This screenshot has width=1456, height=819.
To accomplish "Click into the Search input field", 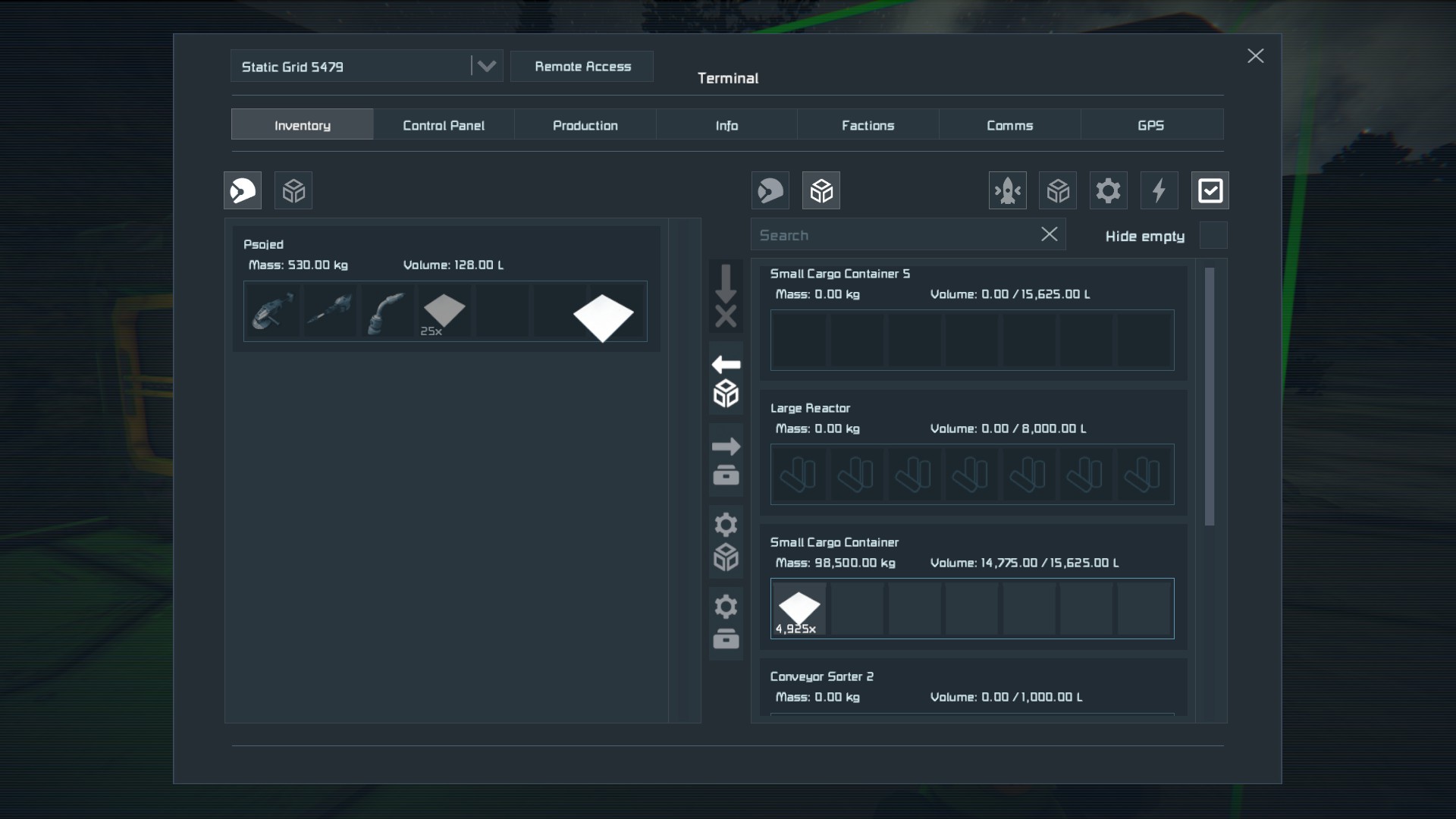I will coord(895,235).
